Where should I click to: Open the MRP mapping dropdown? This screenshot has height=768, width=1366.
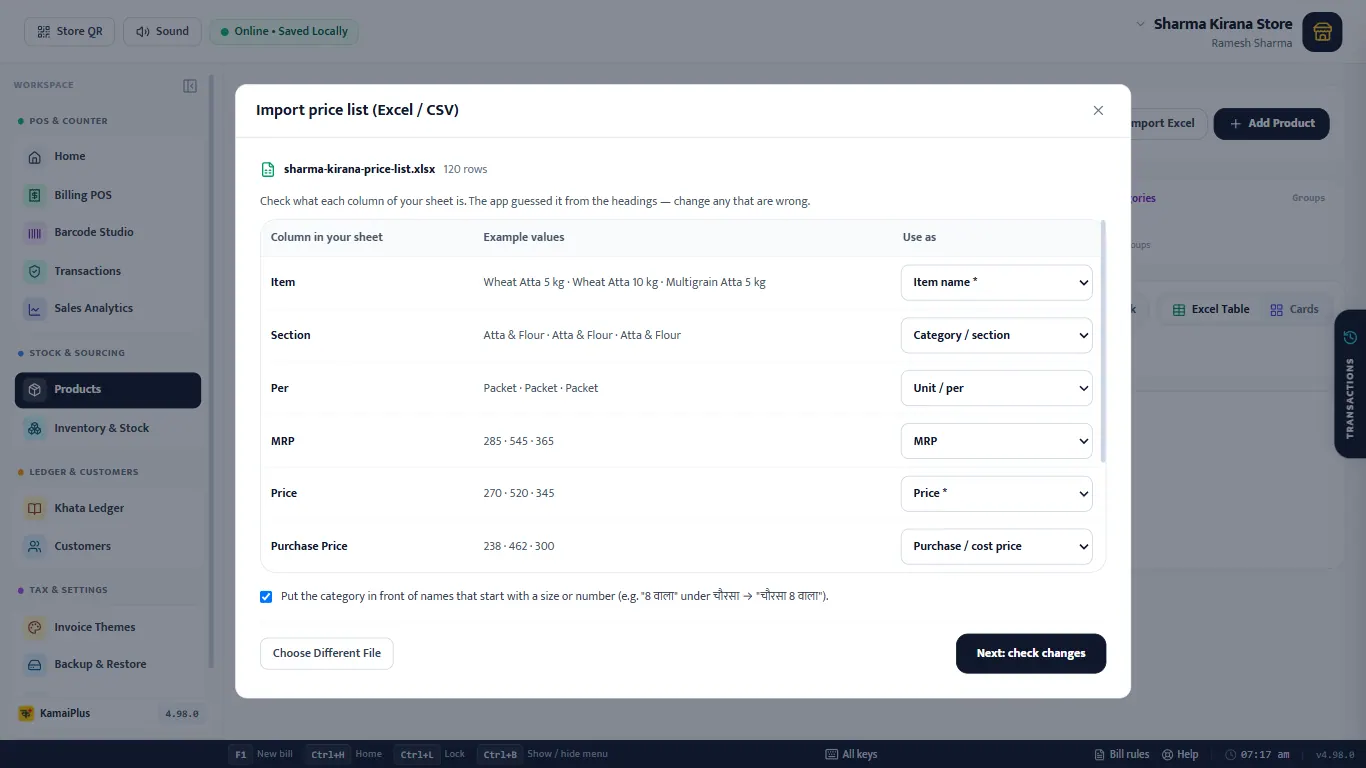click(997, 441)
